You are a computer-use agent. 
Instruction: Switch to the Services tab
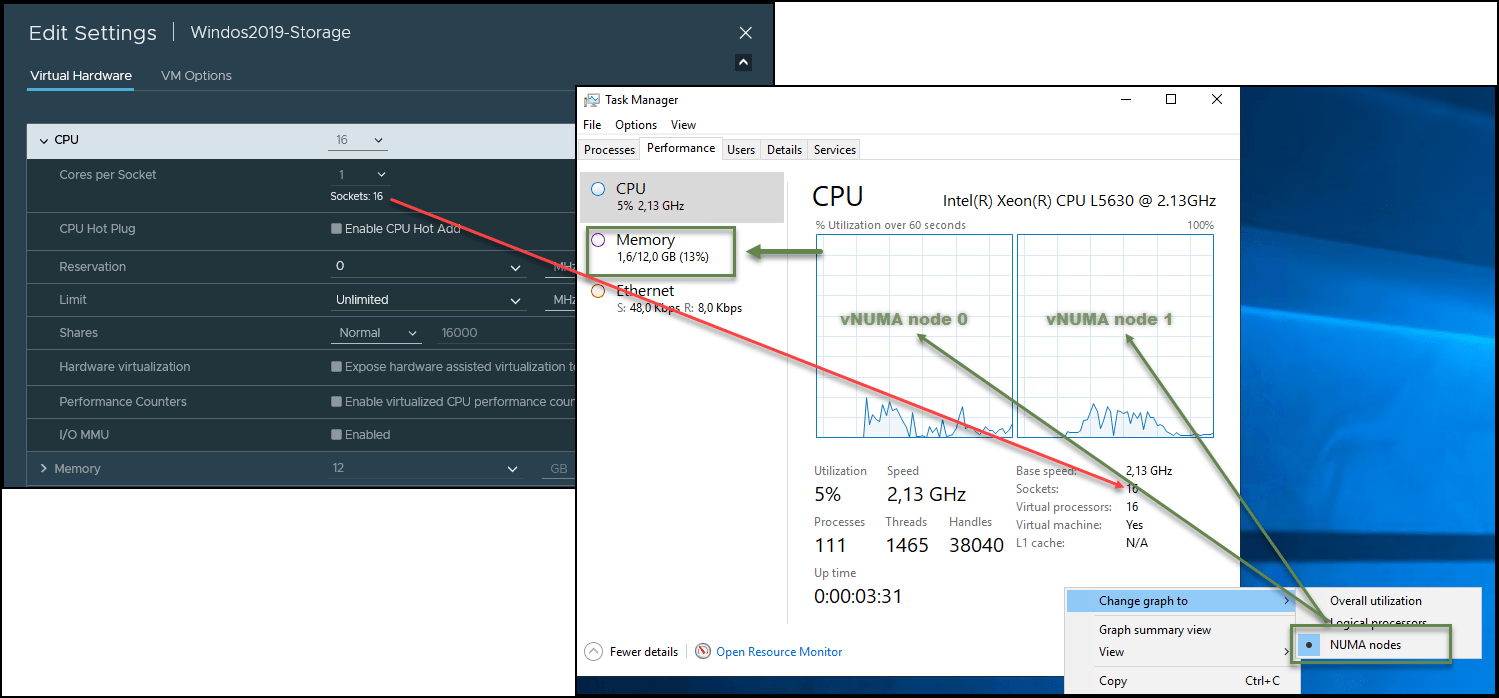click(x=835, y=150)
